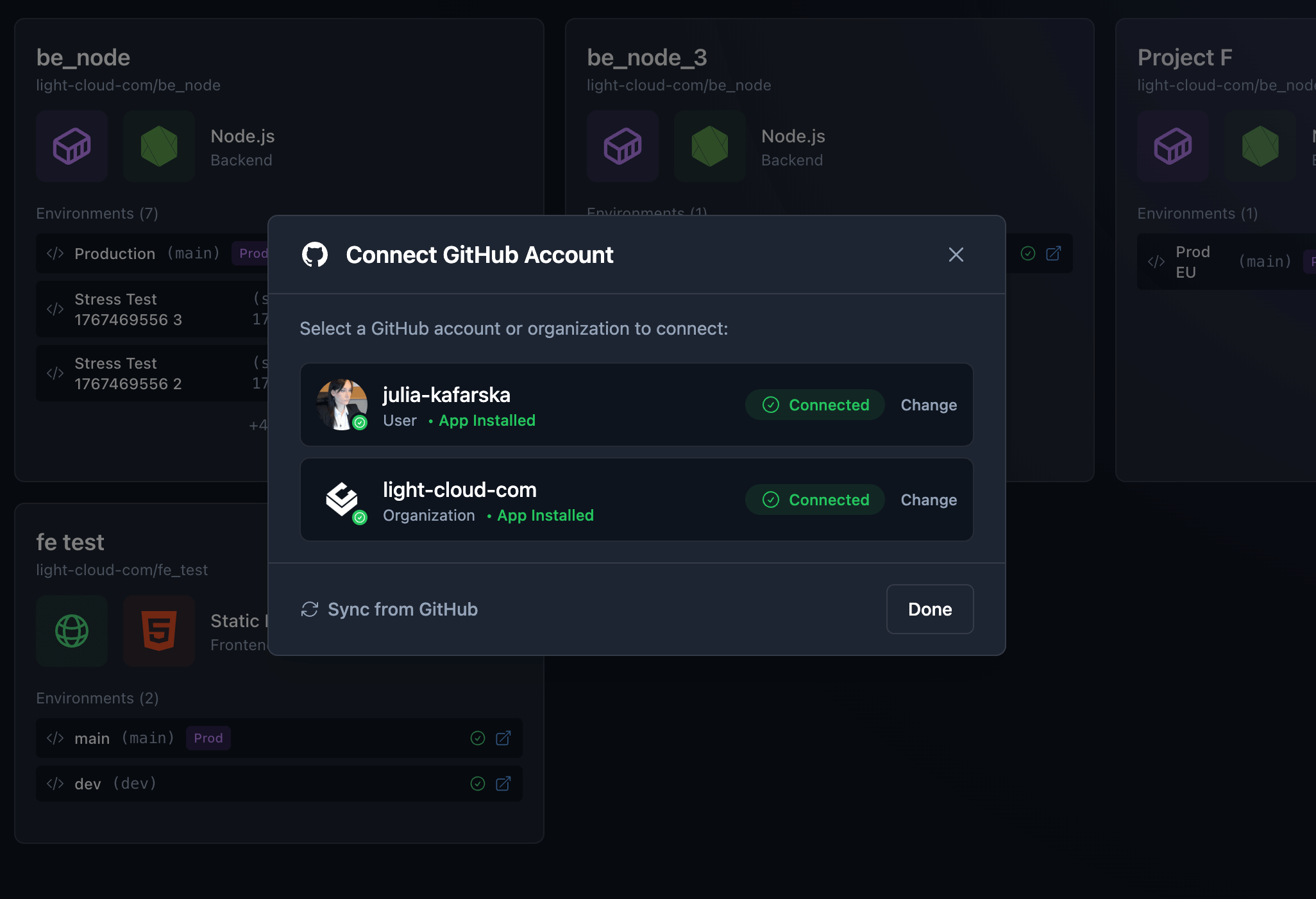Image resolution: width=1316 pixels, height=899 pixels.
Task: Click the checkmark status icon on dev environment
Action: (477, 784)
